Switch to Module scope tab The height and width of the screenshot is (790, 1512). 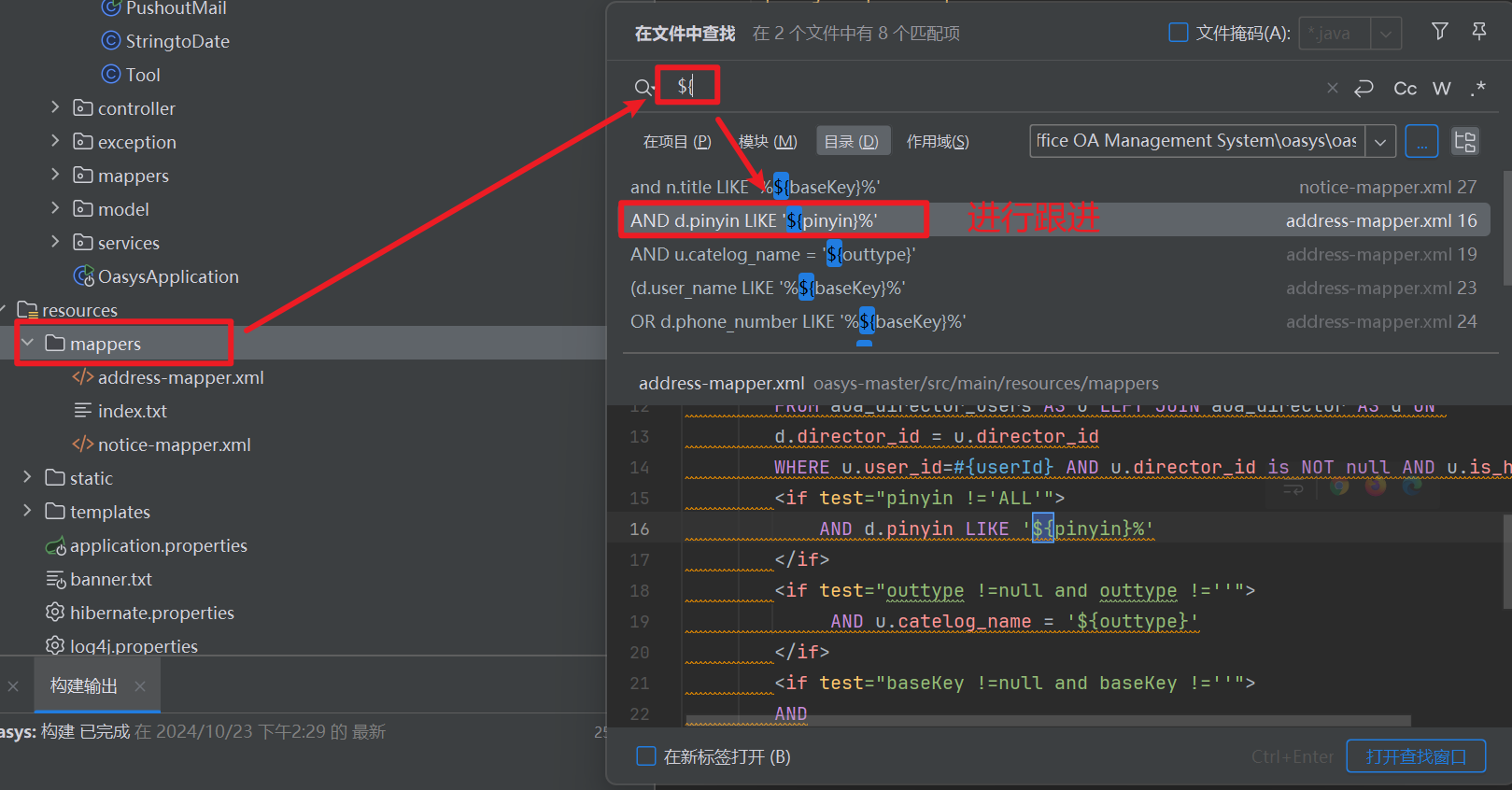(x=768, y=141)
